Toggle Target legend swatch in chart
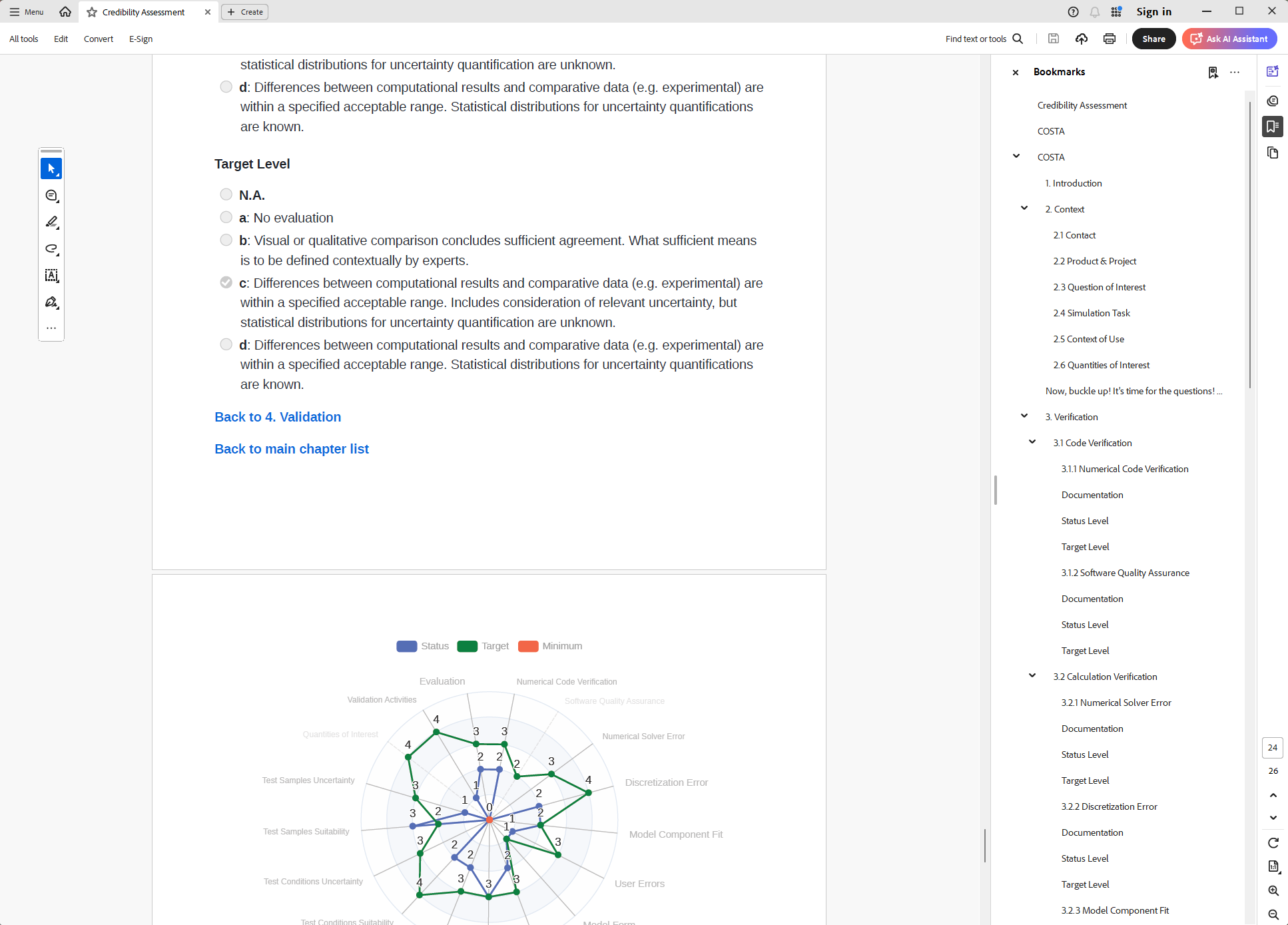Screen dimensions: 1288x925 pos(468,646)
